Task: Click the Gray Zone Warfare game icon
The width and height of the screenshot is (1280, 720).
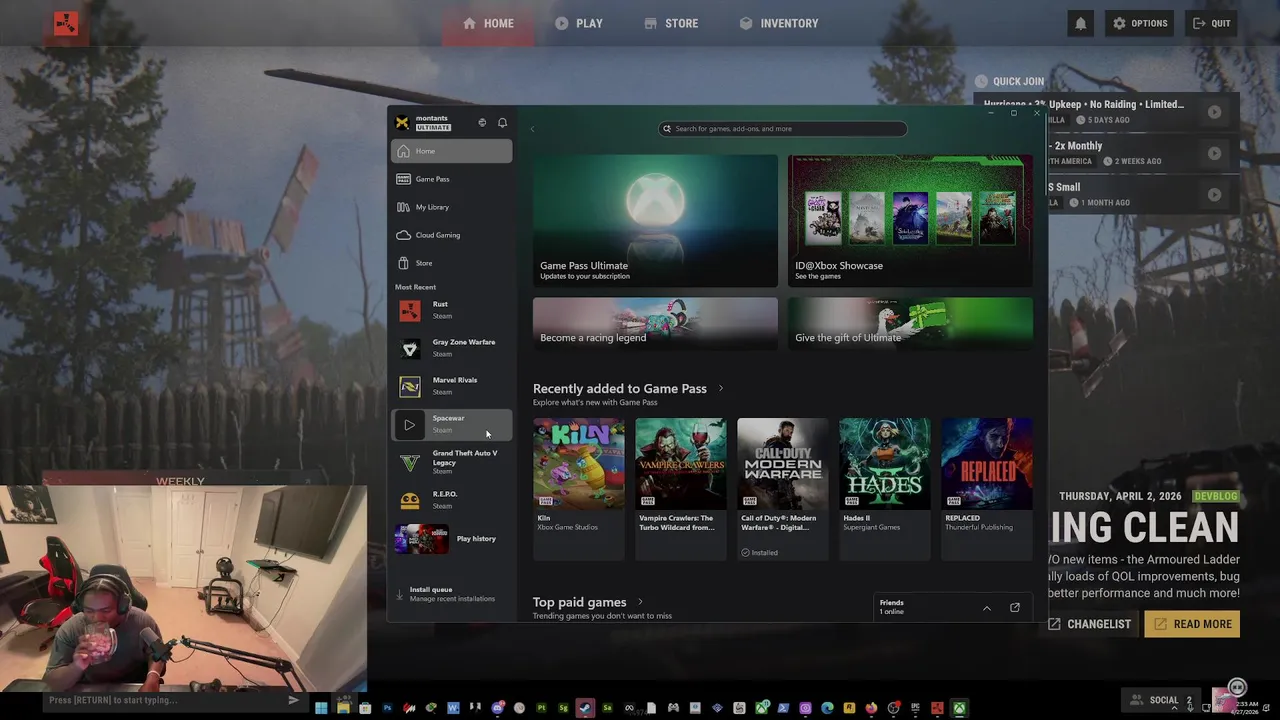Action: tap(409, 349)
